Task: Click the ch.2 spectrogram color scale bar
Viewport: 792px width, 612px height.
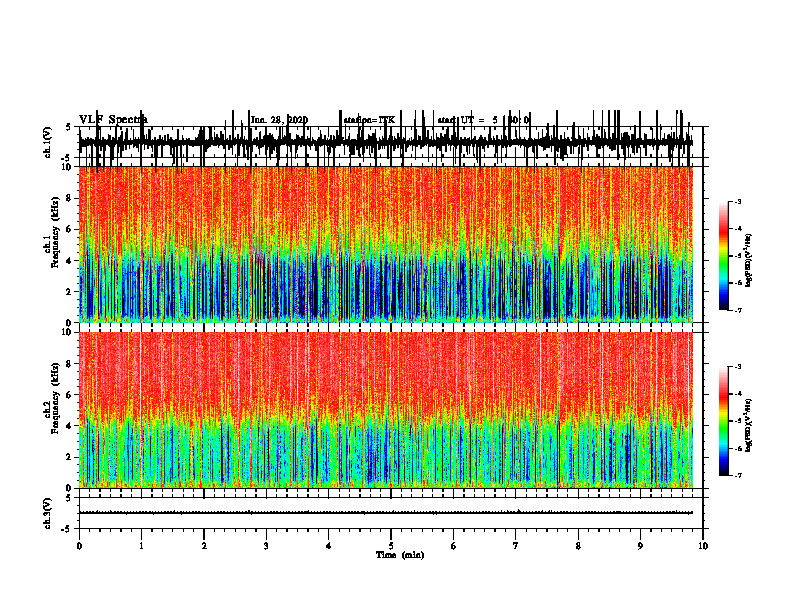Action: 723,421
